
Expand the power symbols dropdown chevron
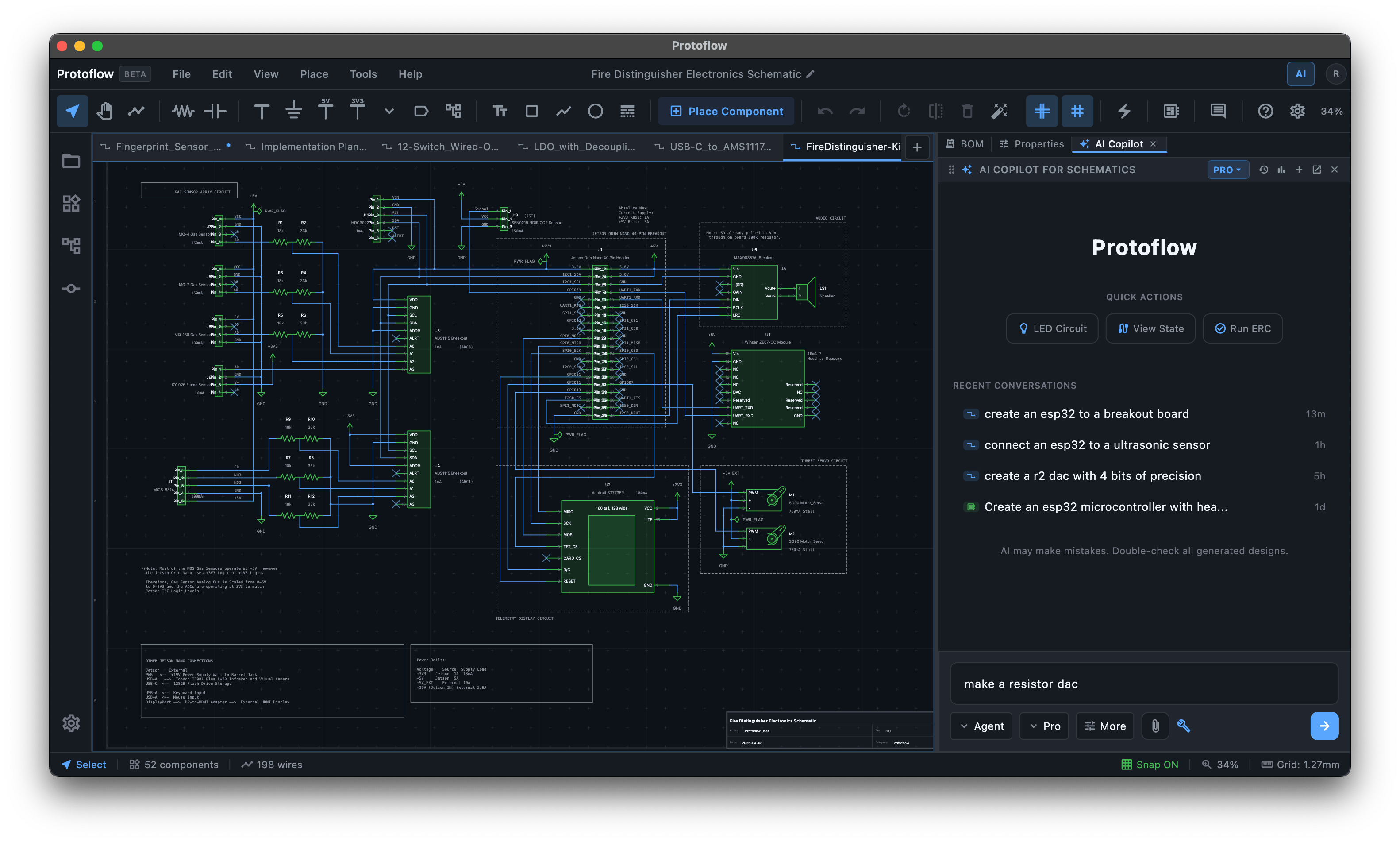[389, 111]
